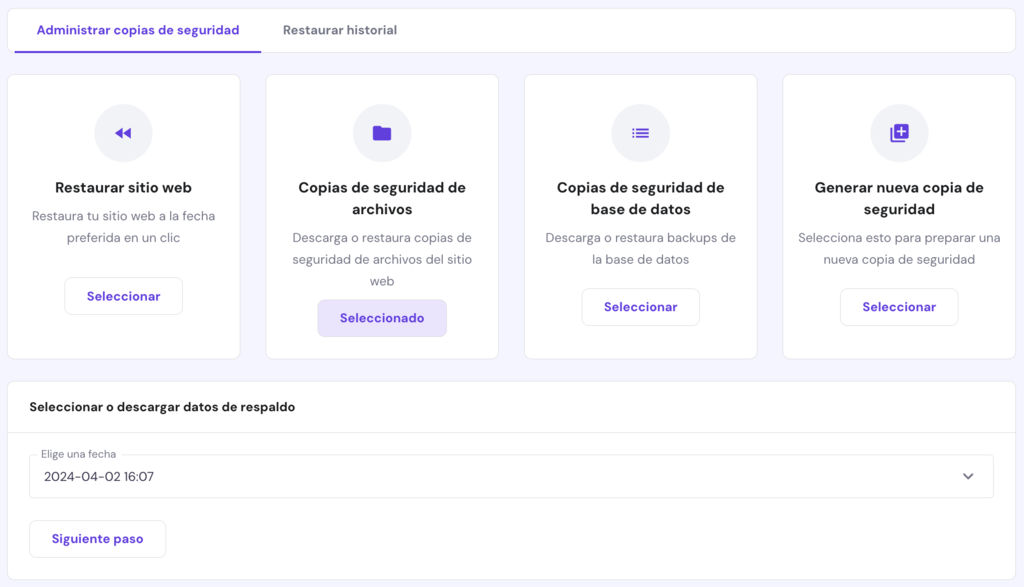Click the new backup icon above Generar nueva copia
The image size is (1024, 587).
[898, 132]
